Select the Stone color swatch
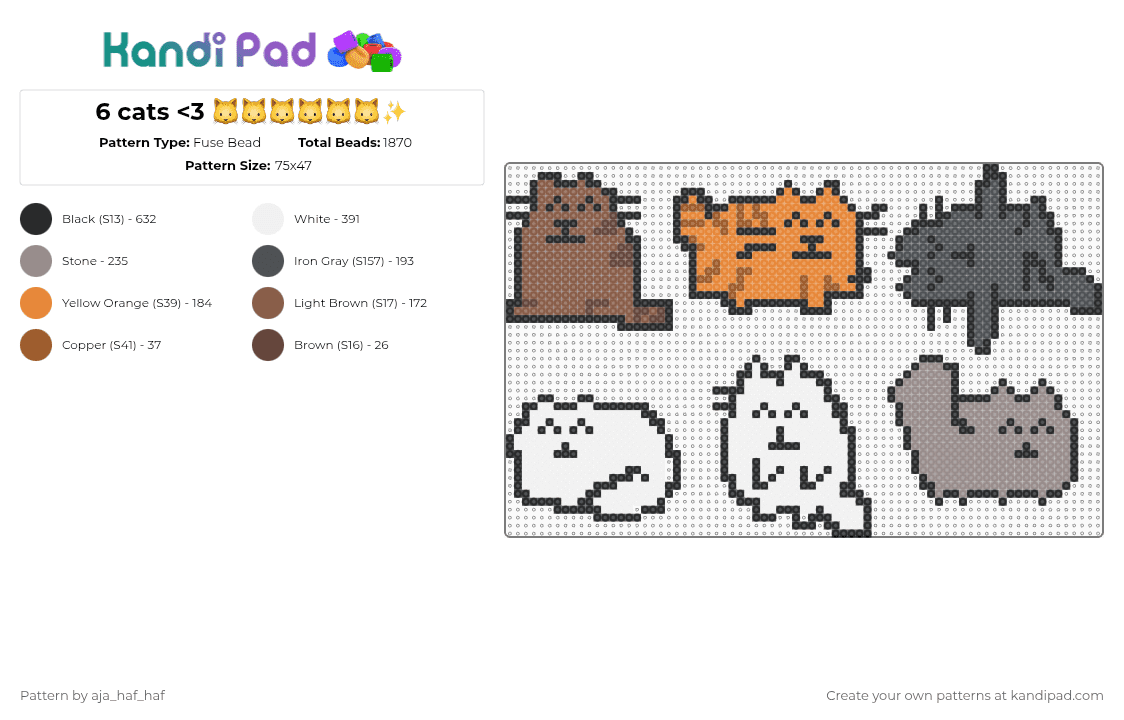The height and width of the screenshot is (720, 1124). click(x=36, y=261)
